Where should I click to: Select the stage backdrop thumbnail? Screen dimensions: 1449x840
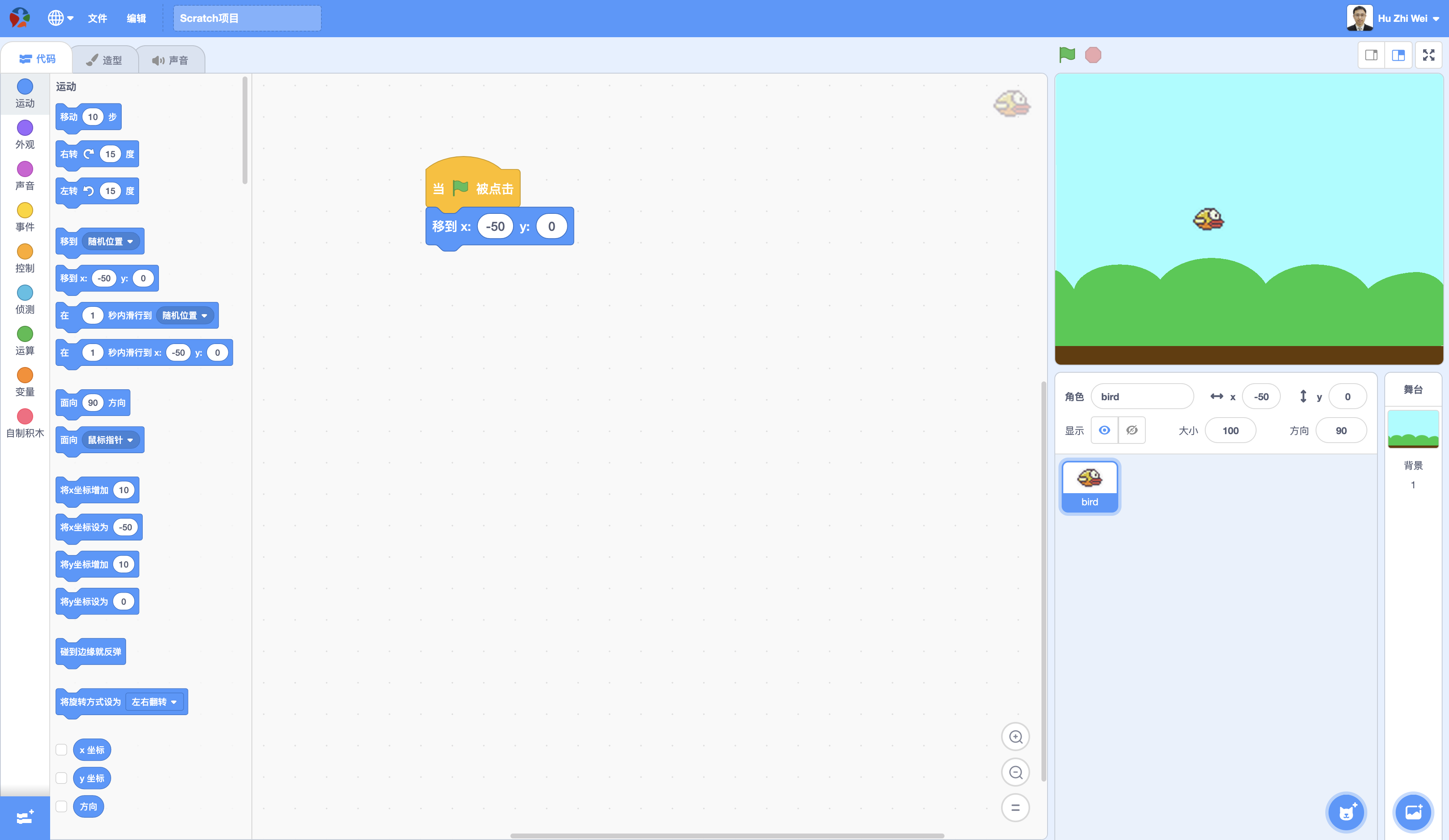pos(1413,428)
